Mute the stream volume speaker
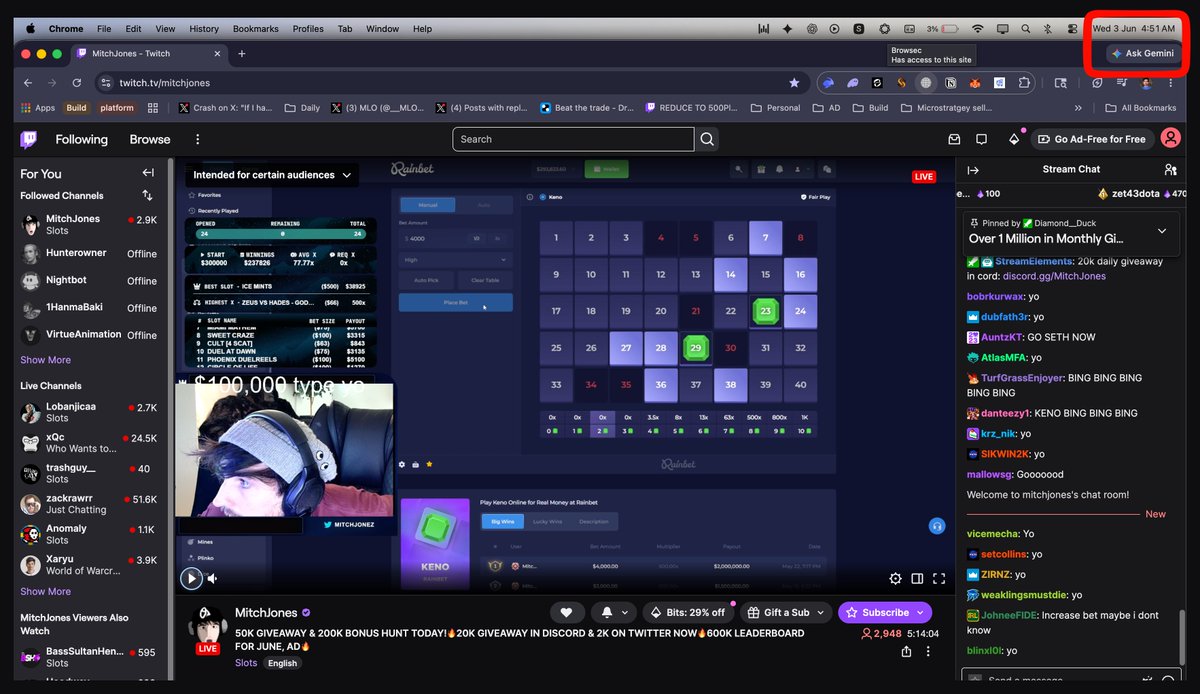Screen dimensions: 1200x694 click(x=212, y=578)
